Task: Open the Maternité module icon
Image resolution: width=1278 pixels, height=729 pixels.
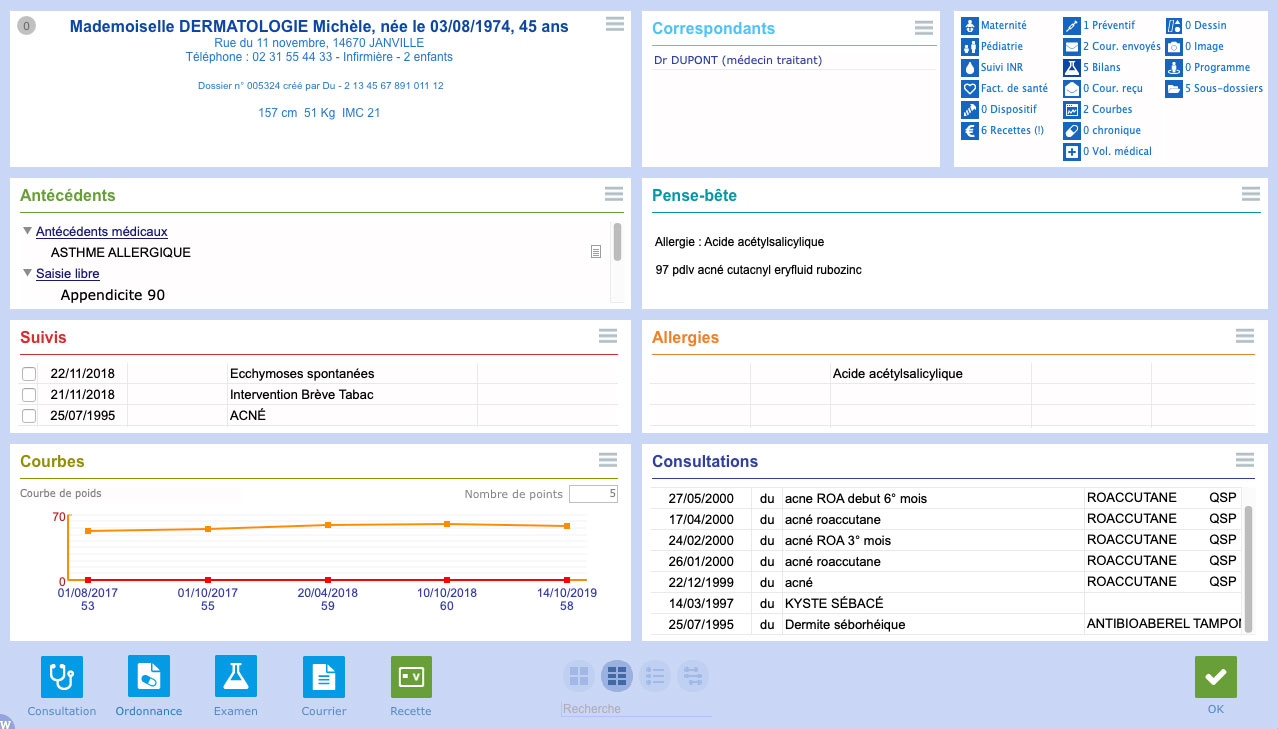Action: coord(969,25)
